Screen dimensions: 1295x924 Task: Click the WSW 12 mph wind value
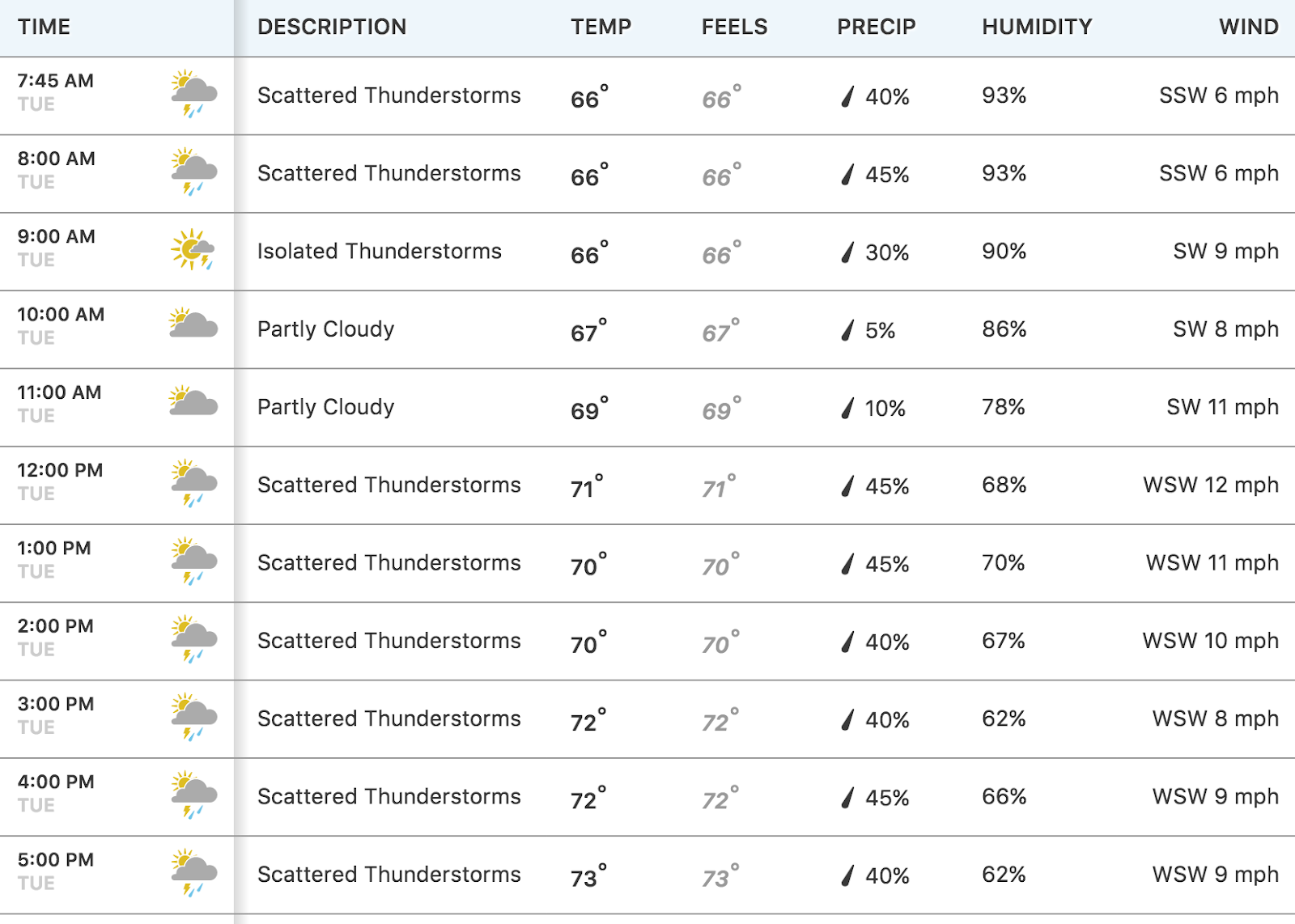click(1210, 485)
